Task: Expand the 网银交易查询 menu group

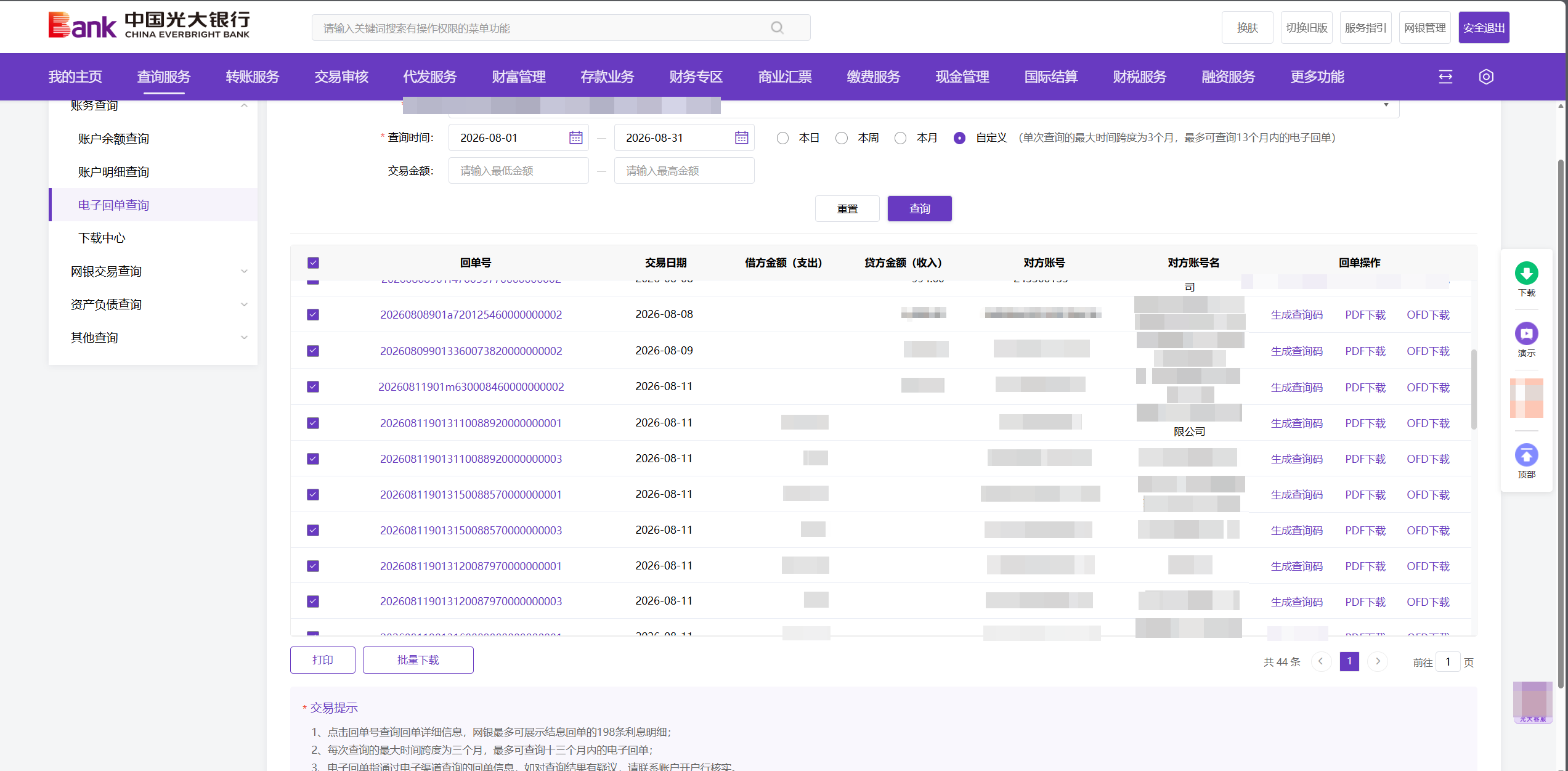Action: pyautogui.click(x=244, y=271)
